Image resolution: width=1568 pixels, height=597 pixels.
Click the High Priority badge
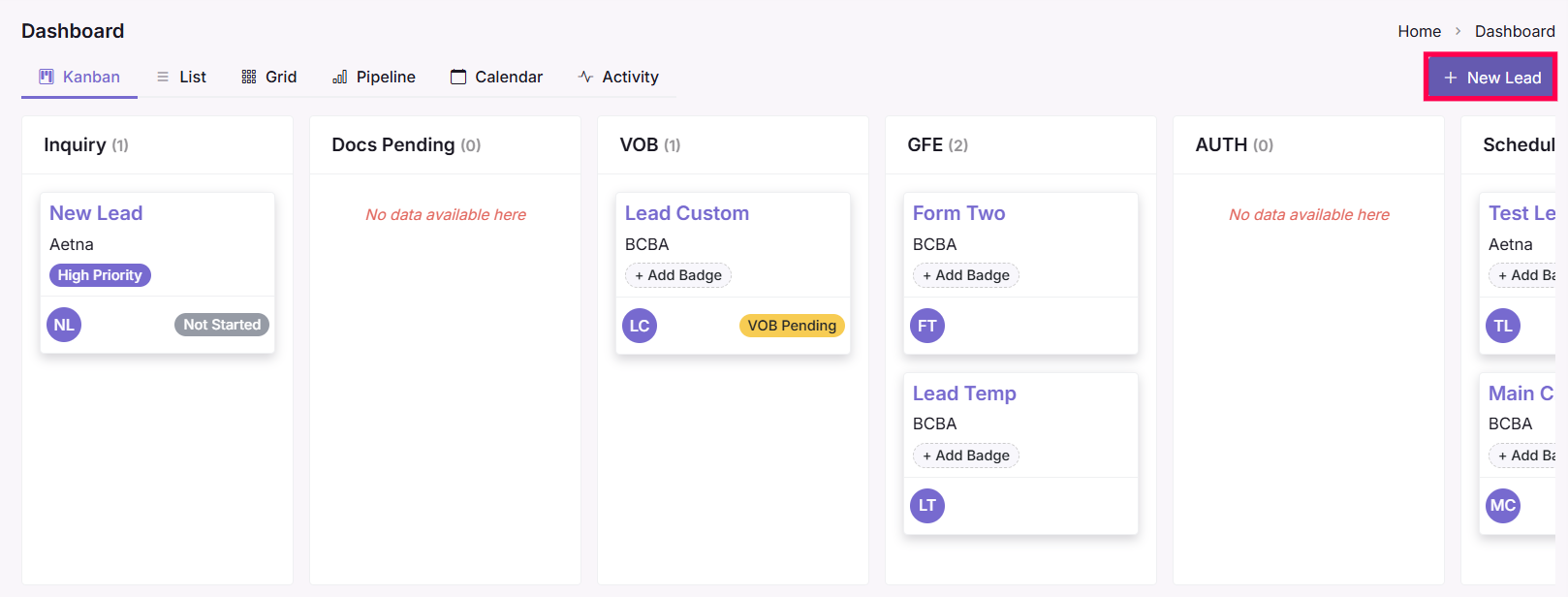click(100, 275)
